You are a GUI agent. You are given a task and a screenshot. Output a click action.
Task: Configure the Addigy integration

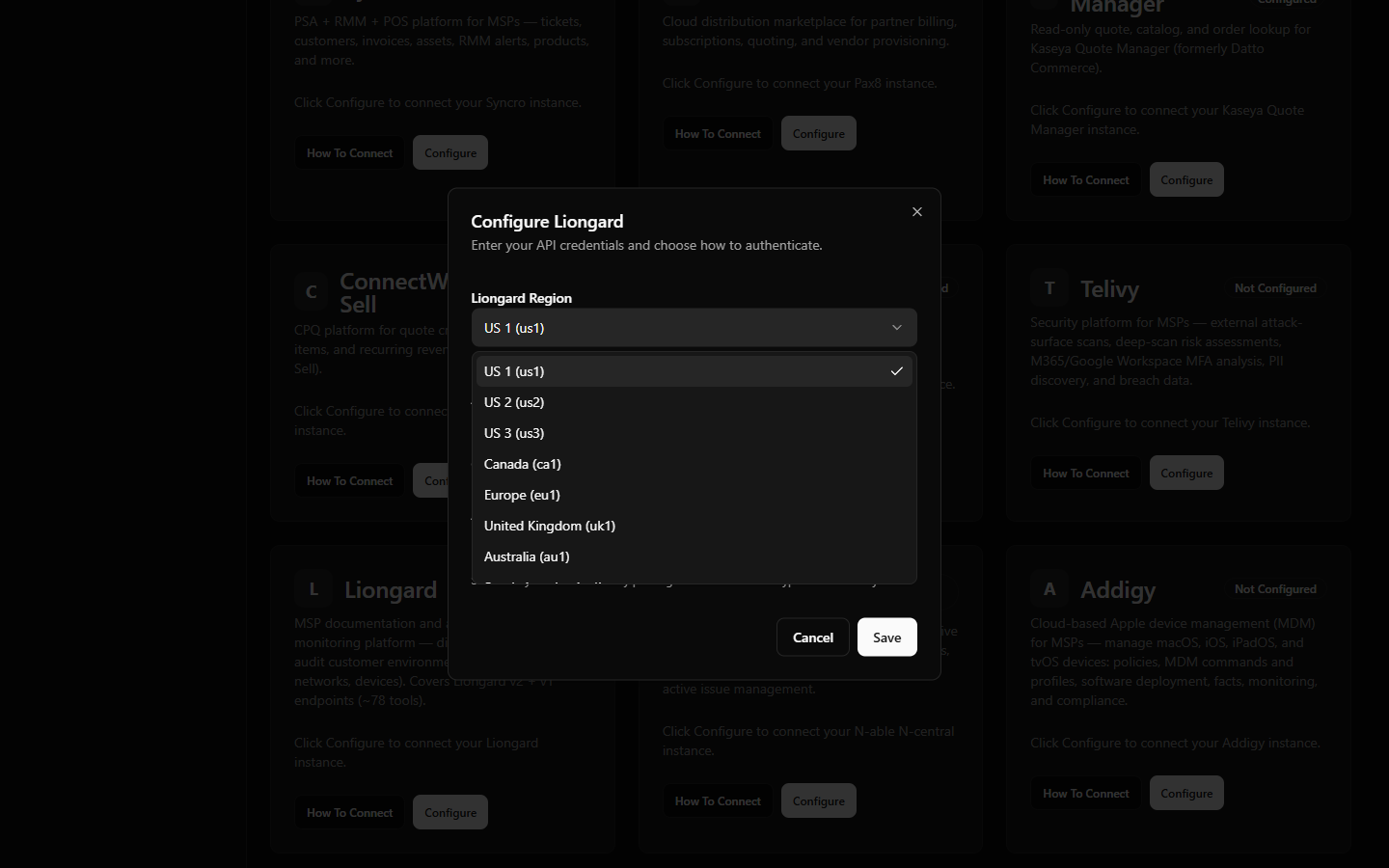click(x=1186, y=793)
